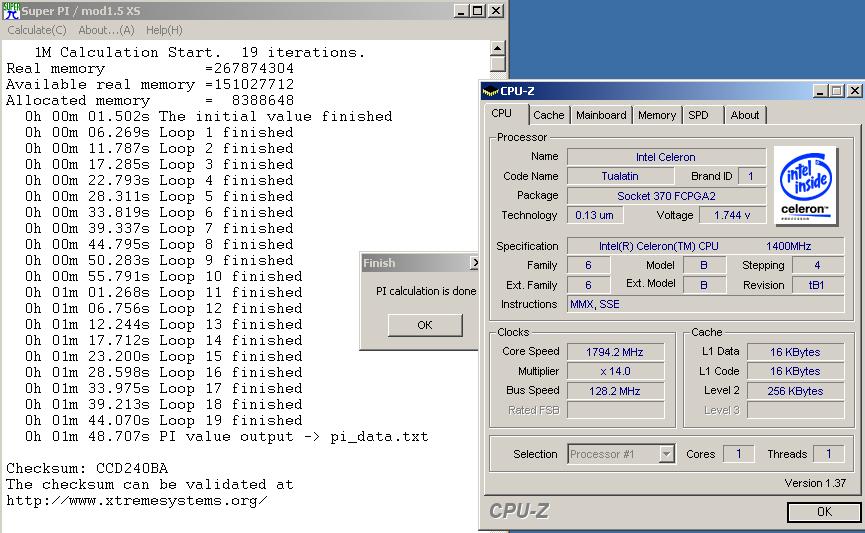Viewport: 865px width, 533px height.
Task: Minimize the CPU-Z window
Action: tap(820, 90)
